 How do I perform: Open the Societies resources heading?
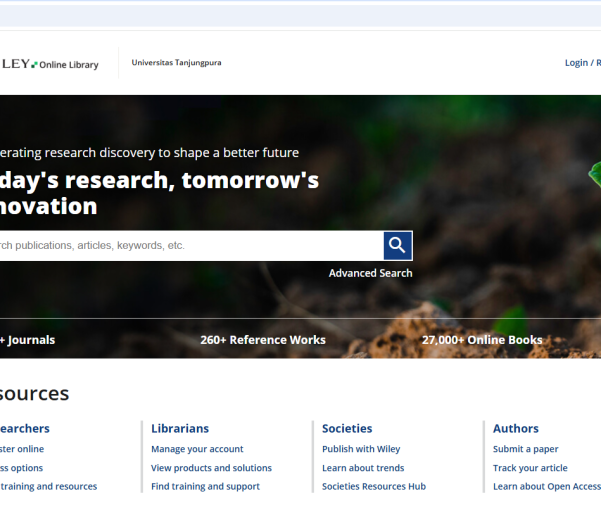click(x=347, y=428)
